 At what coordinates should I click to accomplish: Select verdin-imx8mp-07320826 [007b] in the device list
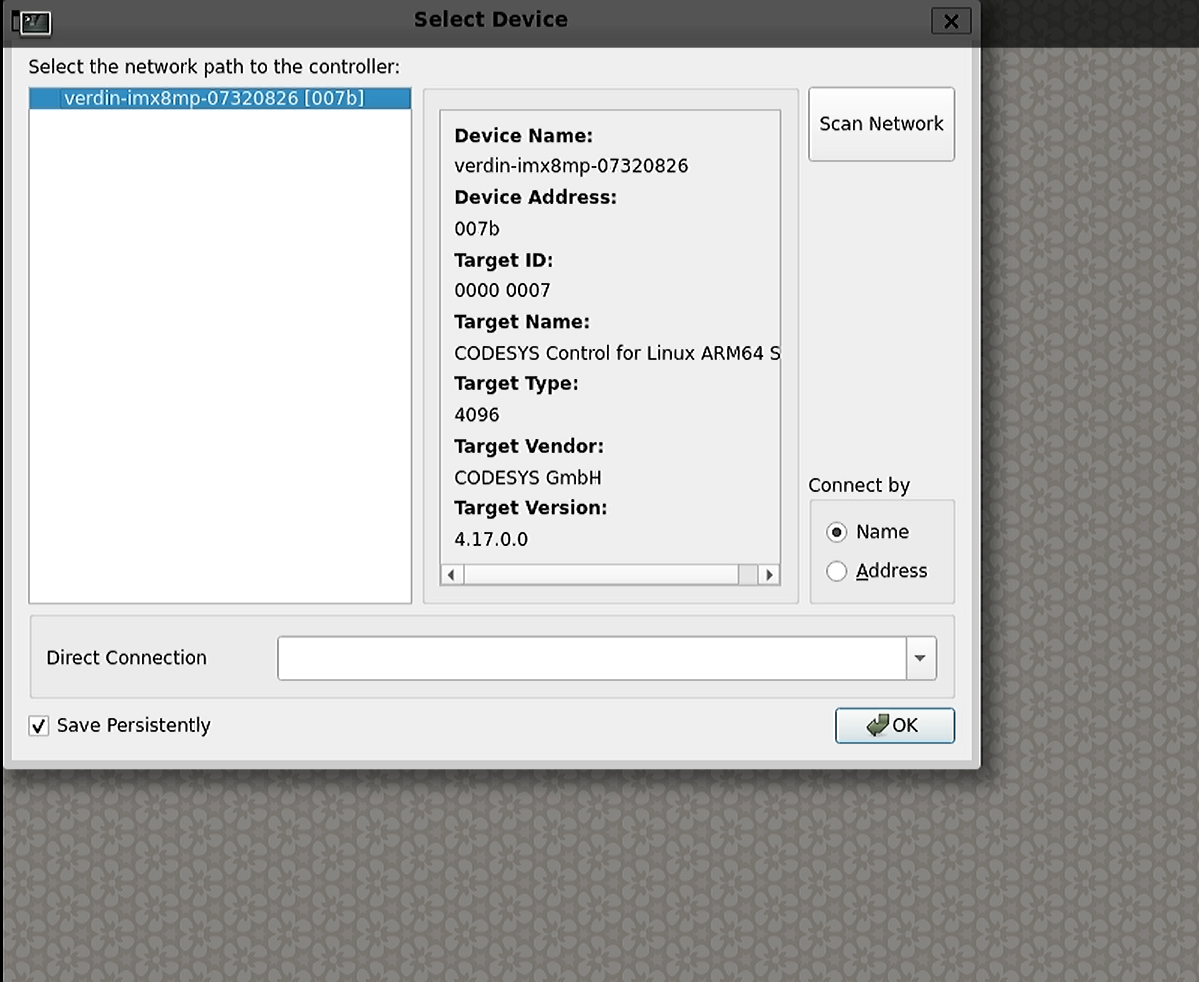tap(213, 98)
